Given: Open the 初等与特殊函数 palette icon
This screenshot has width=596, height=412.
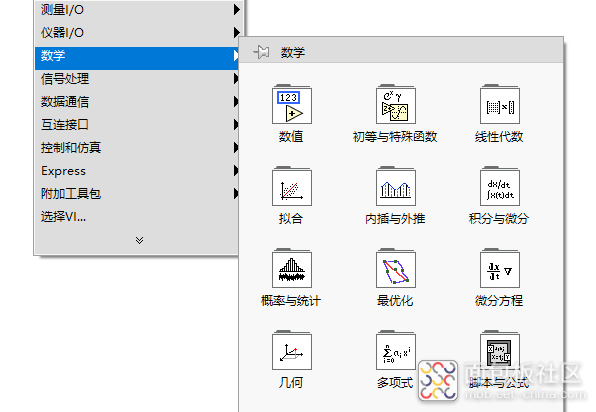Looking at the screenshot, I should [x=396, y=104].
